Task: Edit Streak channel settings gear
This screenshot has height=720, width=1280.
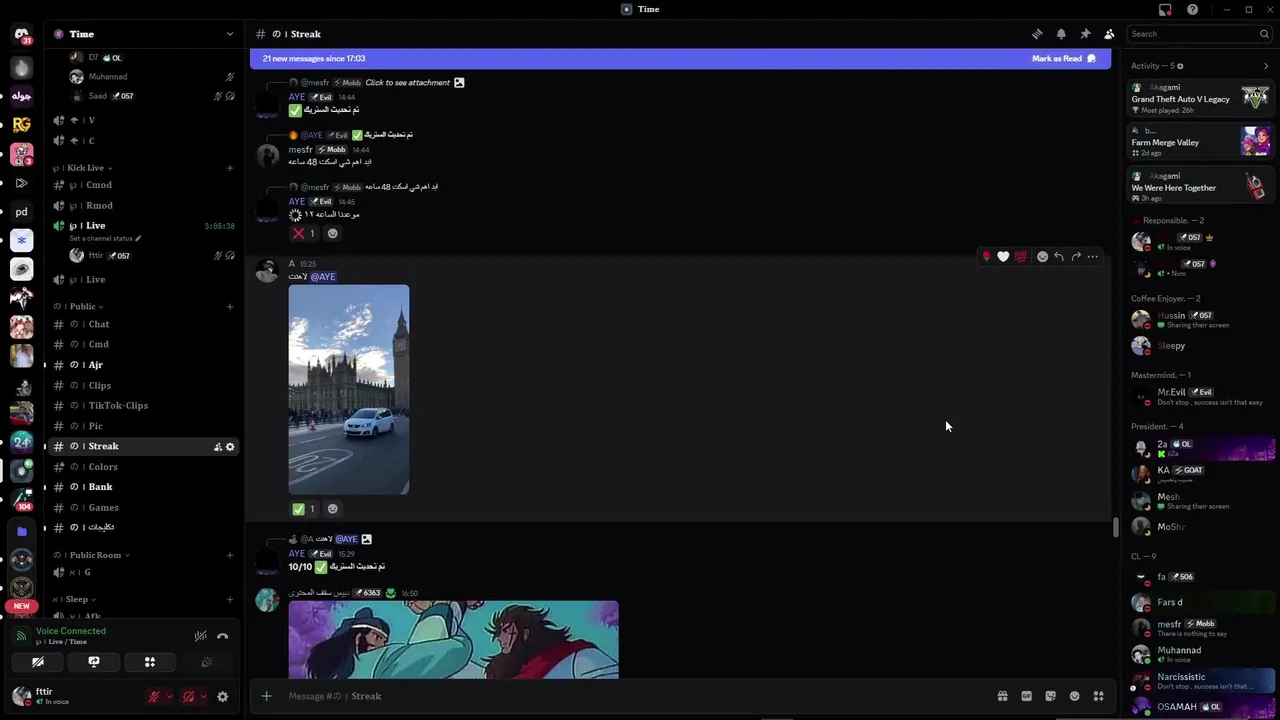Action: (x=230, y=447)
